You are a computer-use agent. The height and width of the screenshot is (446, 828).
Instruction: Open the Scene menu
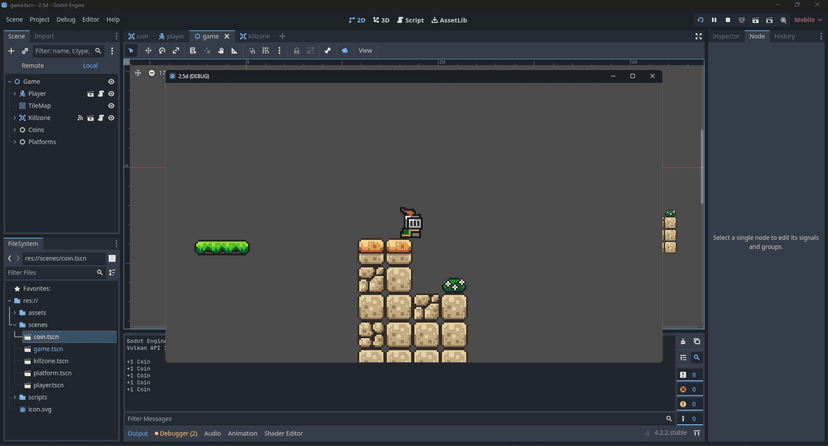click(14, 20)
